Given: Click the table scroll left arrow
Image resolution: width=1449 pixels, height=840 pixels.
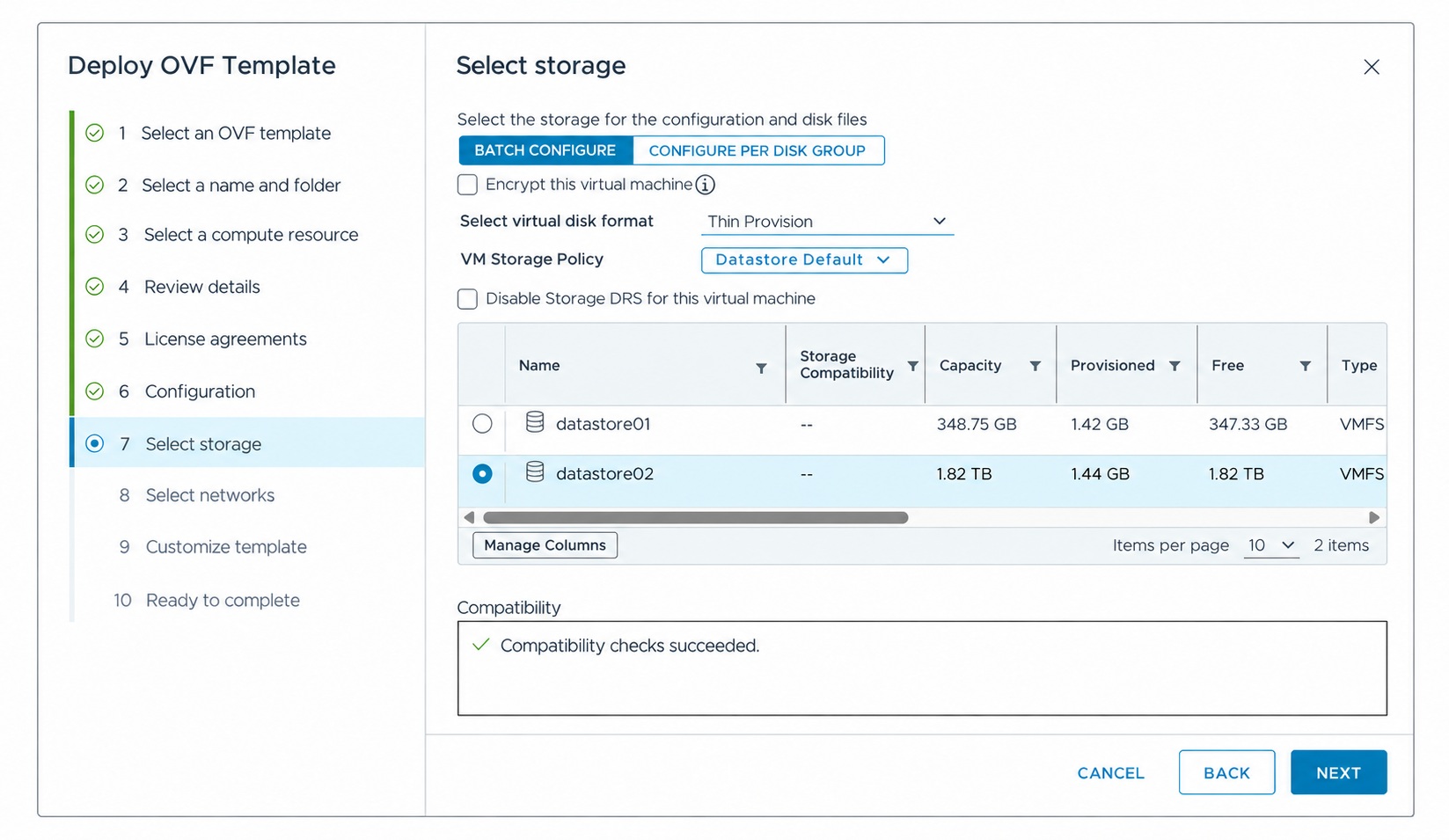Looking at the screenshot, I should click(469, 517).
